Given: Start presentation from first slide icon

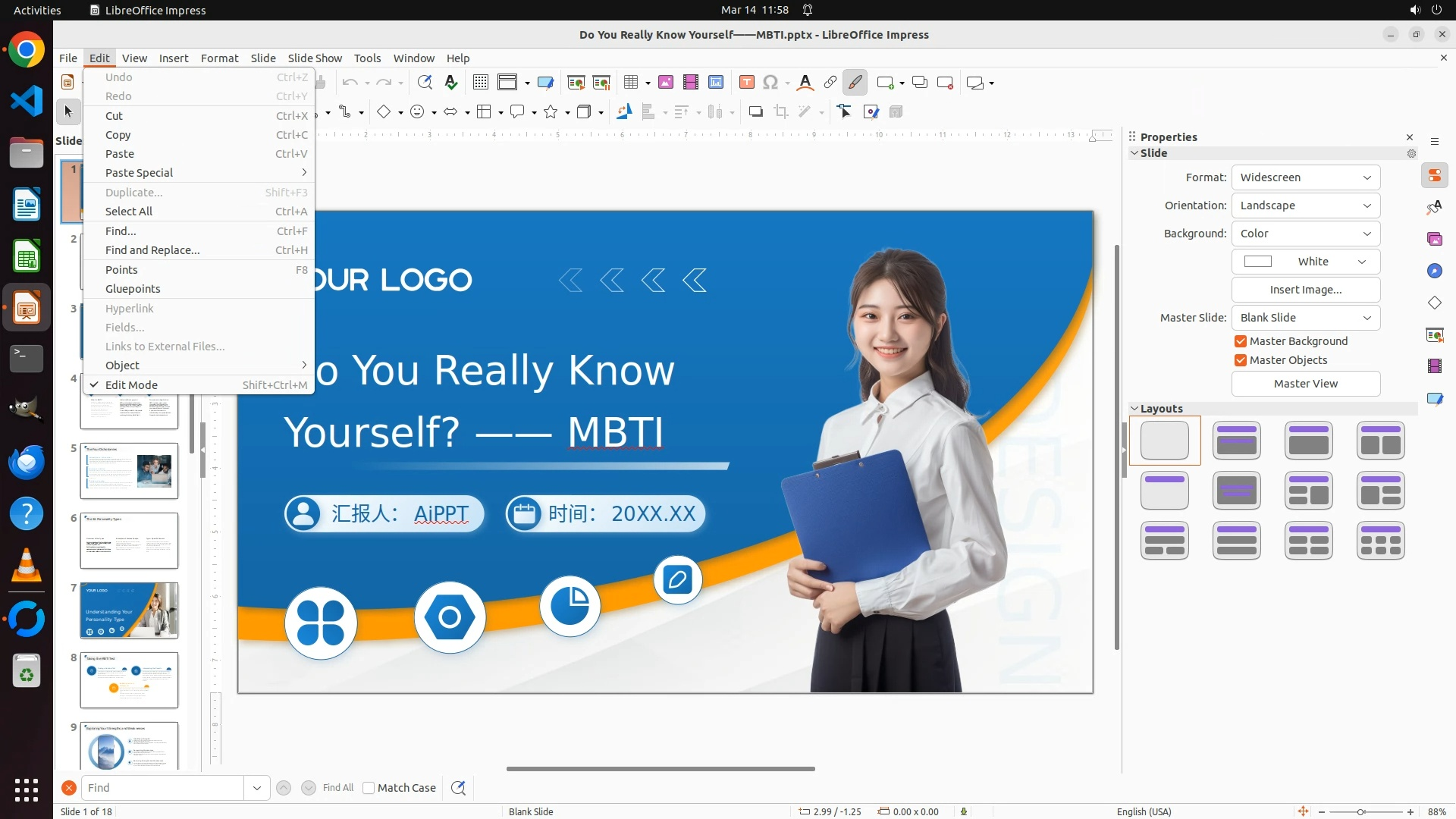Looking at the screenshot, I should tap(576, 83).
